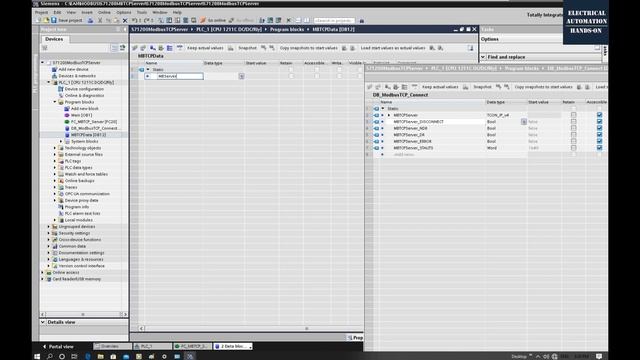
Task: Open Devices & networks in project tree
Action: pos(77,76)
